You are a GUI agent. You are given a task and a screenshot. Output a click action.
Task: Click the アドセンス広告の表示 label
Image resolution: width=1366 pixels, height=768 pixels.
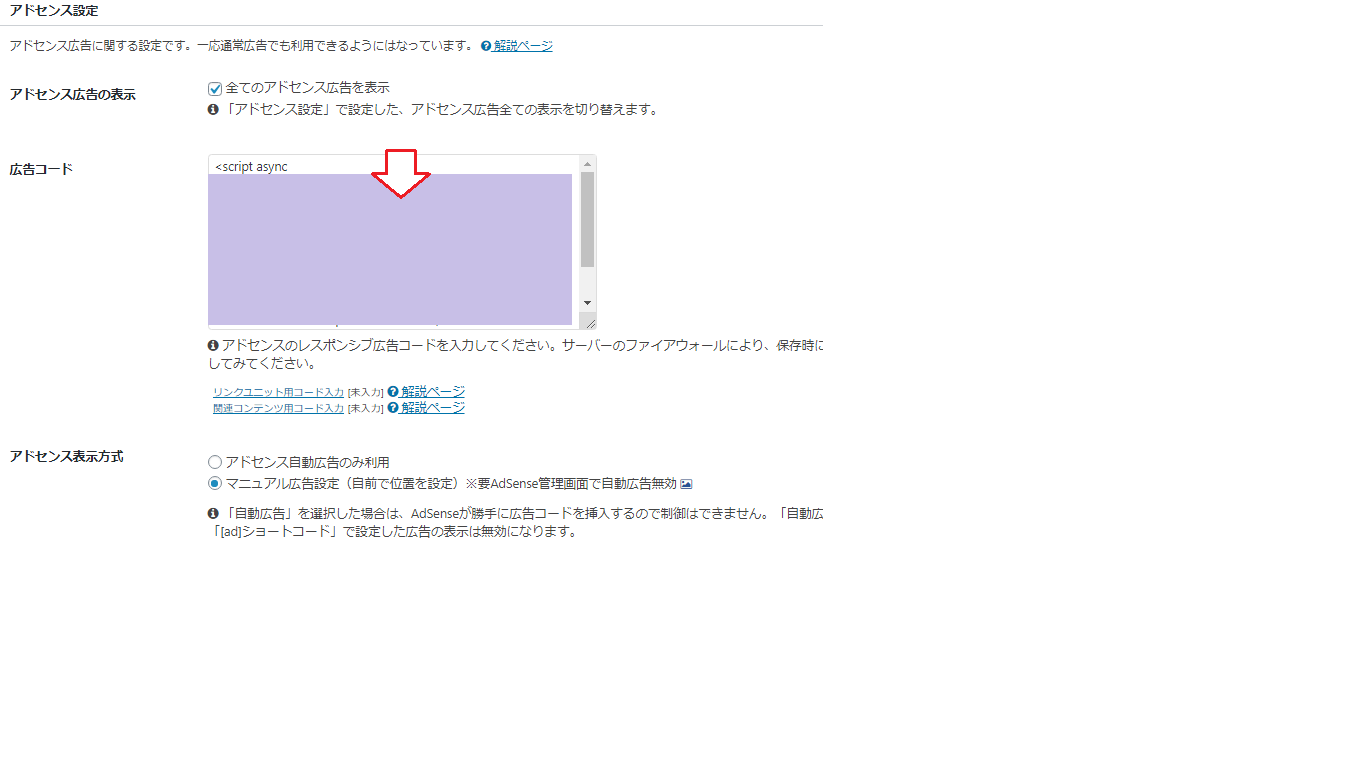click(72, 95)
